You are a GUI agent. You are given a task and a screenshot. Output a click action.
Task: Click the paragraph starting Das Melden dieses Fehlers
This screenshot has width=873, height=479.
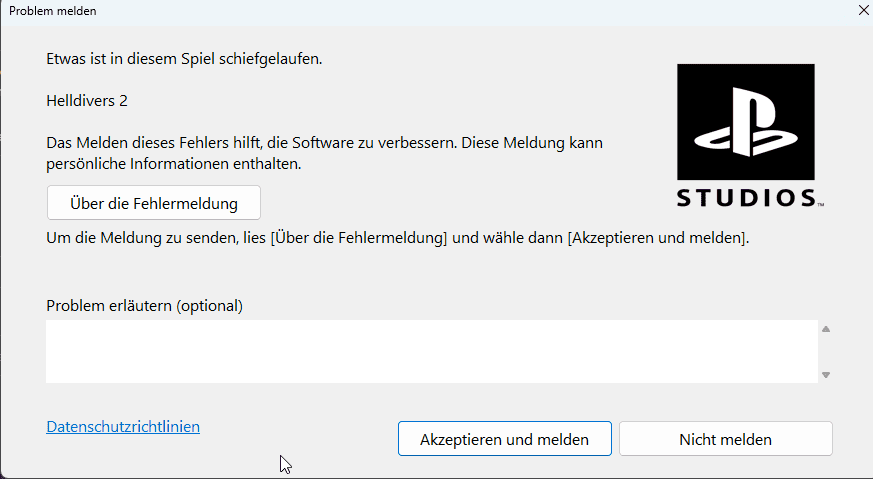click(325, 153)
